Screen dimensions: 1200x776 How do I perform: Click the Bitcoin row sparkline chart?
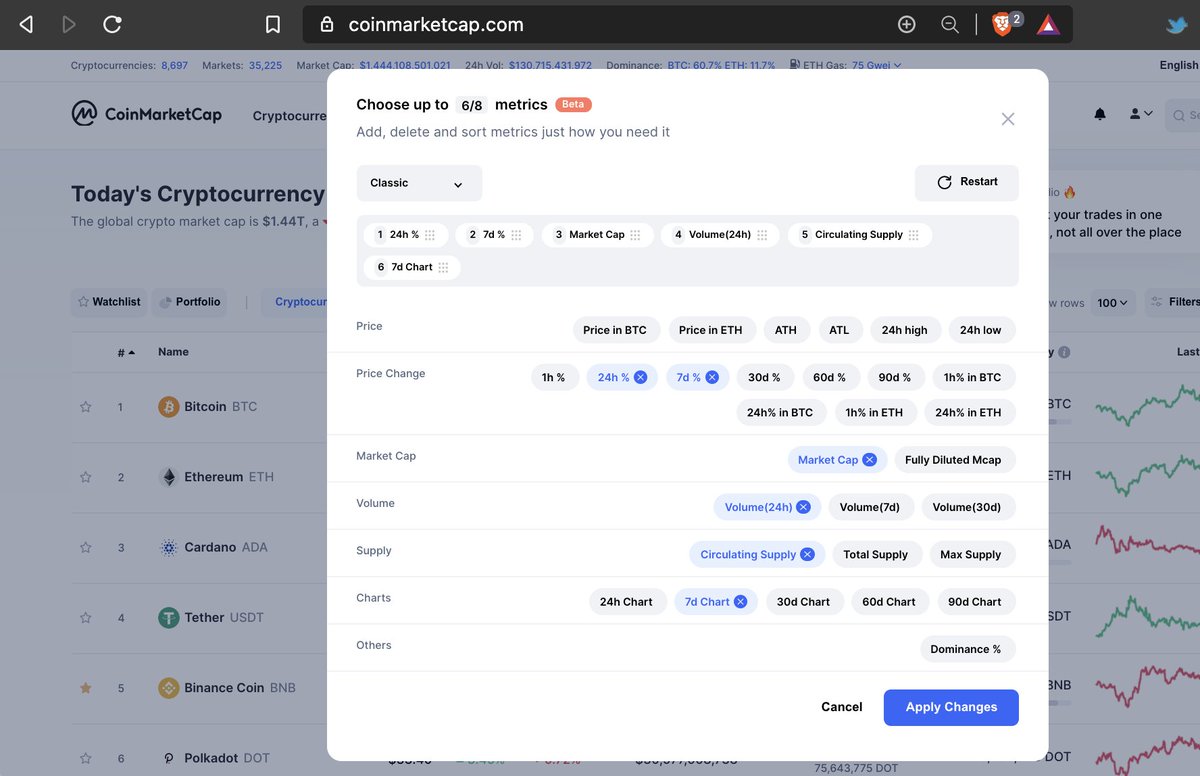click(1147, 408)
